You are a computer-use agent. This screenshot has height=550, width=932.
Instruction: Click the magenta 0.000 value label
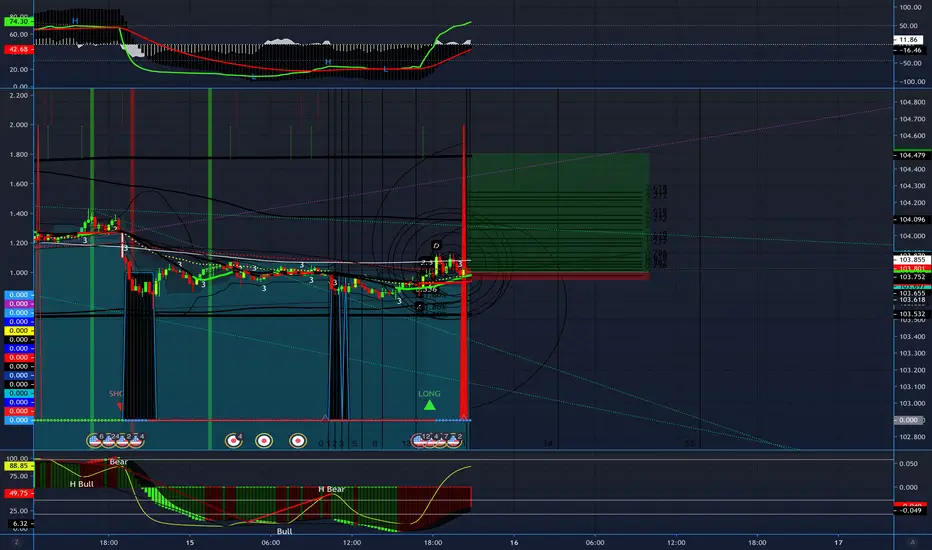[x=18, y=304]
